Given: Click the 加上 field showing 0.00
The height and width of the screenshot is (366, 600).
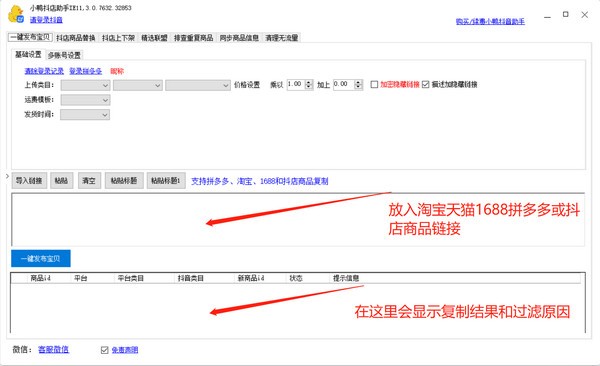Looking at the screenshot, I should [344, 84].
